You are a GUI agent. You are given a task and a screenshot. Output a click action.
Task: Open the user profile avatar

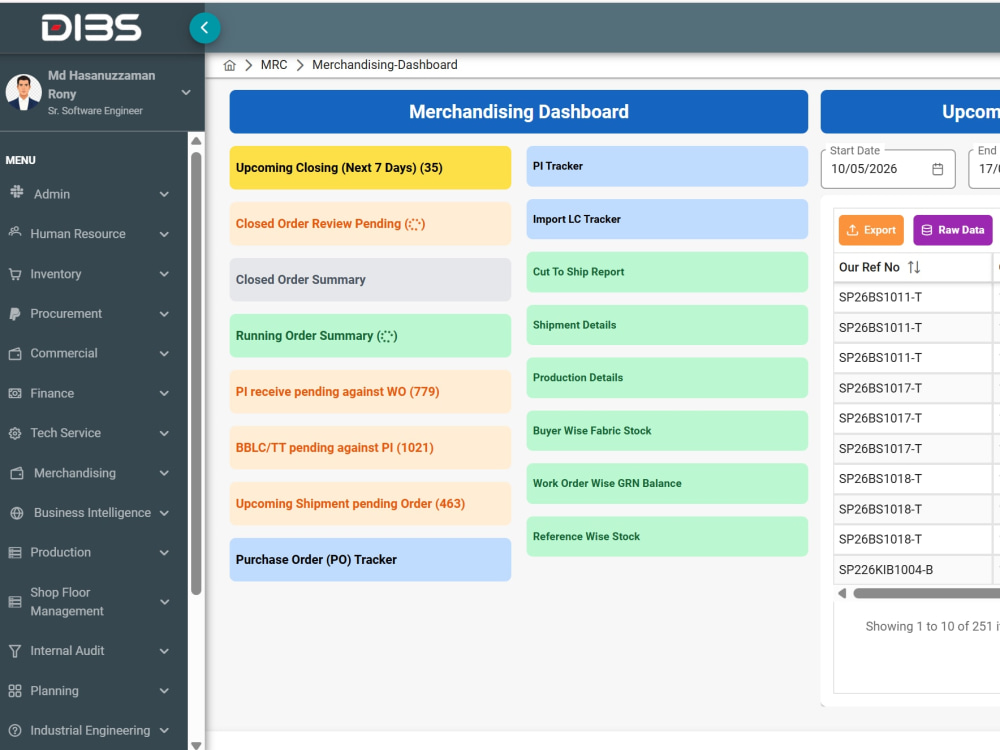[x=24, y=92]
